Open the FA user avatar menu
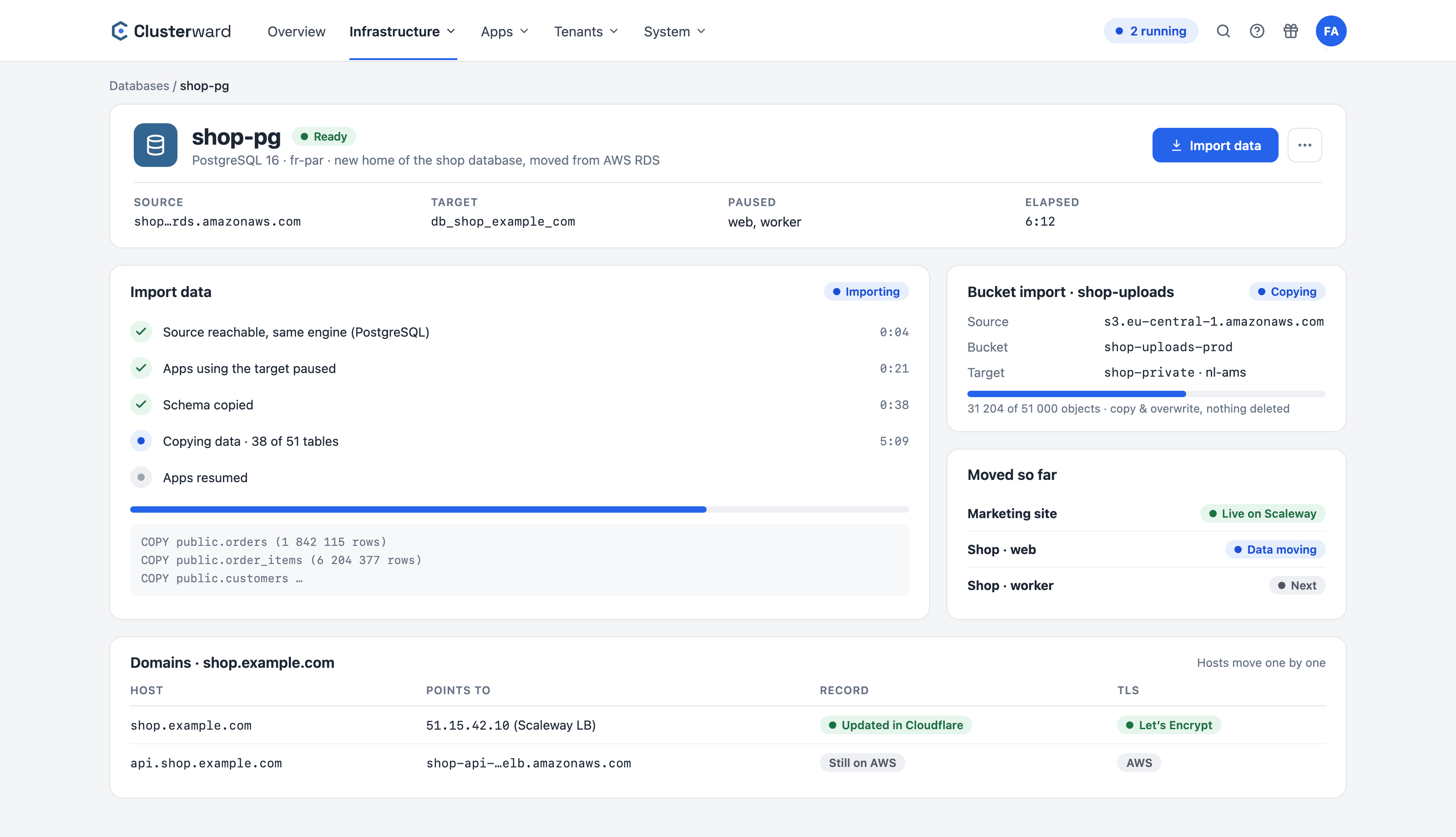The height and width of the screenshot is (837, 1456). coord(1331,31)
